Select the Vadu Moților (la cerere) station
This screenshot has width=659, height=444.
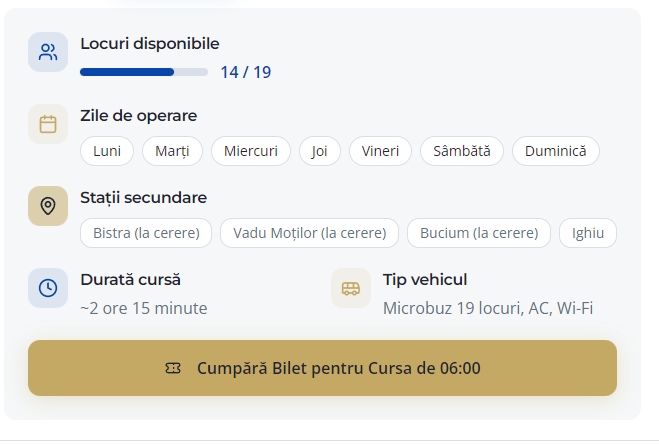pyautogui.click(x=309, y=233)
